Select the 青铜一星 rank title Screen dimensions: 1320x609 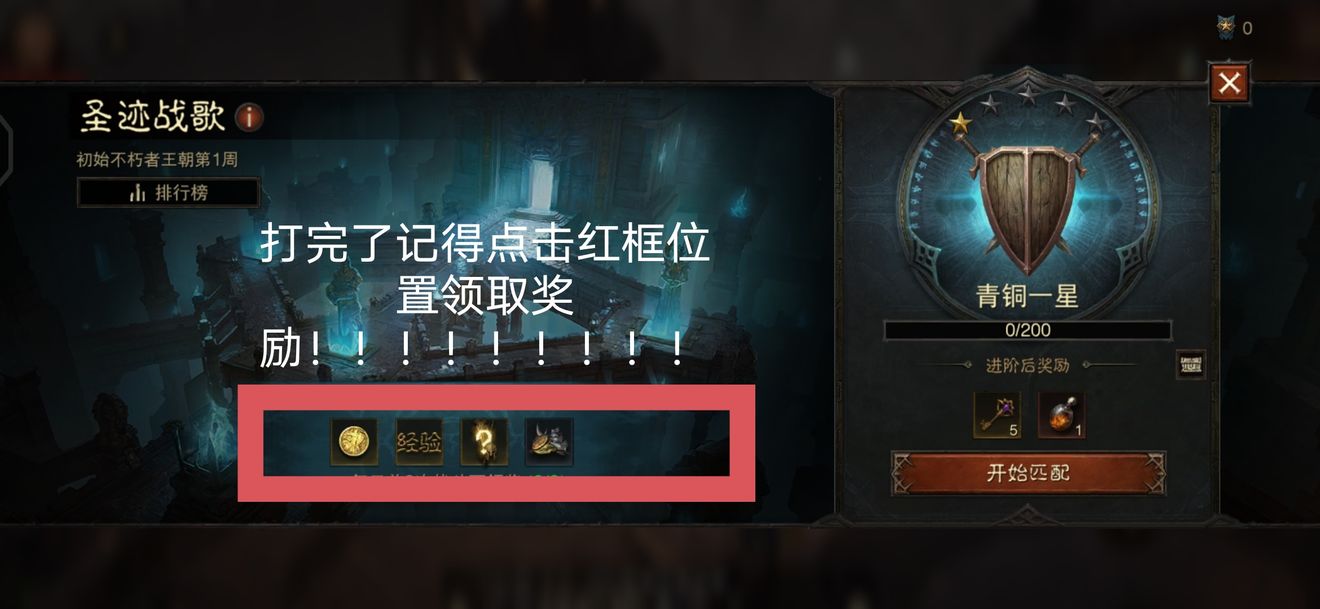(x=1027, y=296)
